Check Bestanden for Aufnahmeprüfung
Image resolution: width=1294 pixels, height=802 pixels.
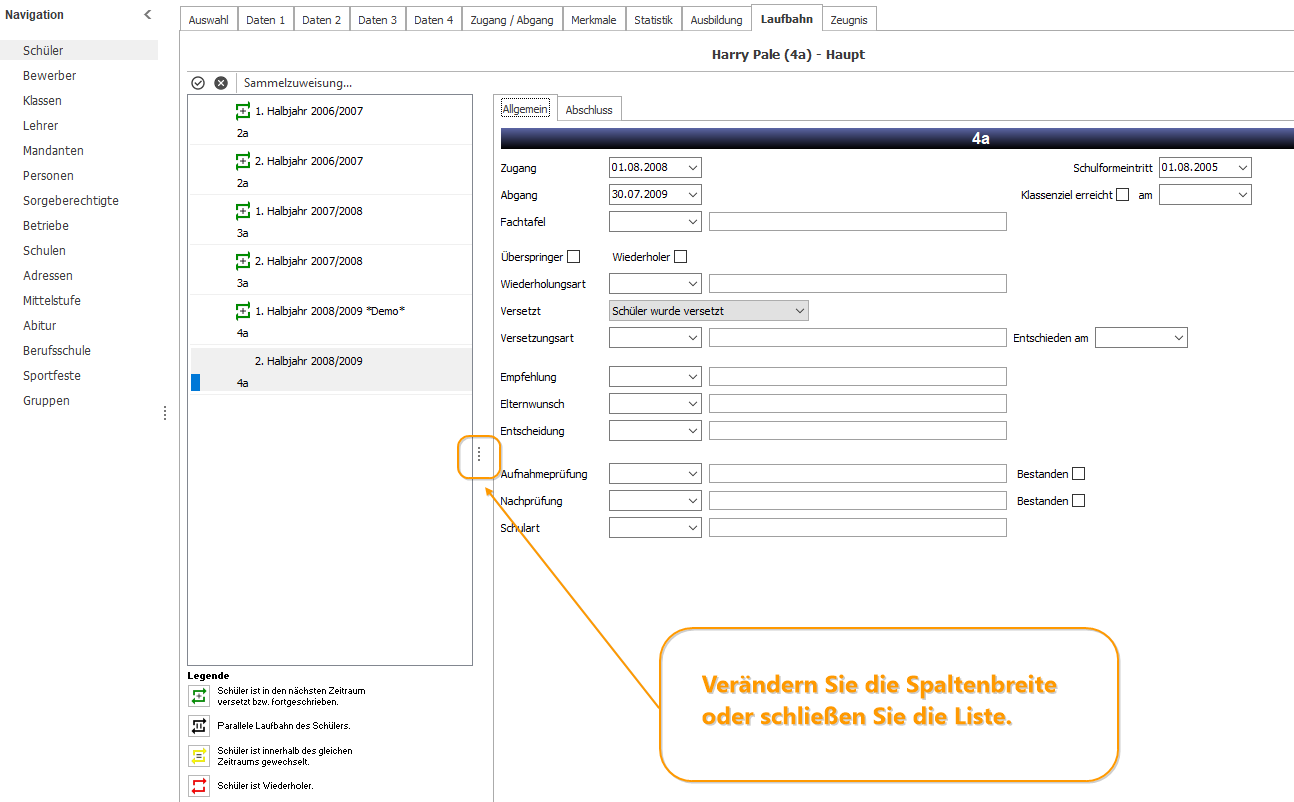coord(1078,474)
